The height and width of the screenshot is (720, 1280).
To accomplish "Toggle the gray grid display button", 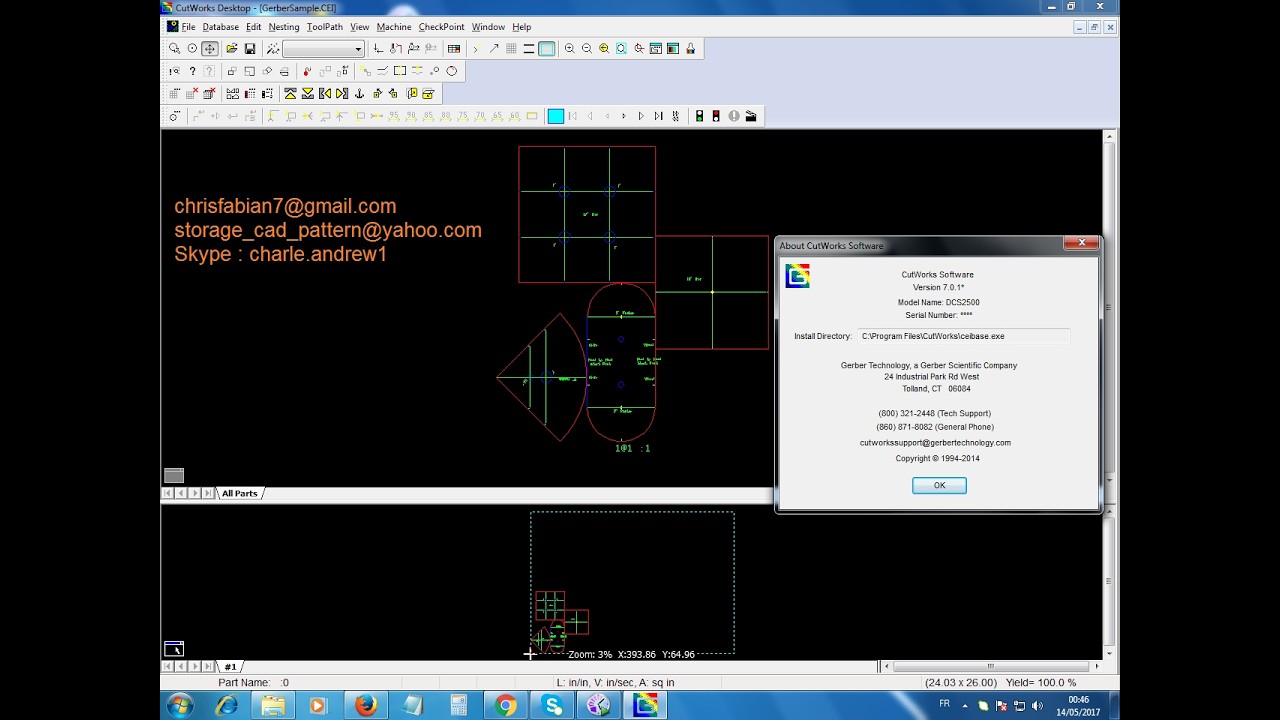I will coord(511,48).
